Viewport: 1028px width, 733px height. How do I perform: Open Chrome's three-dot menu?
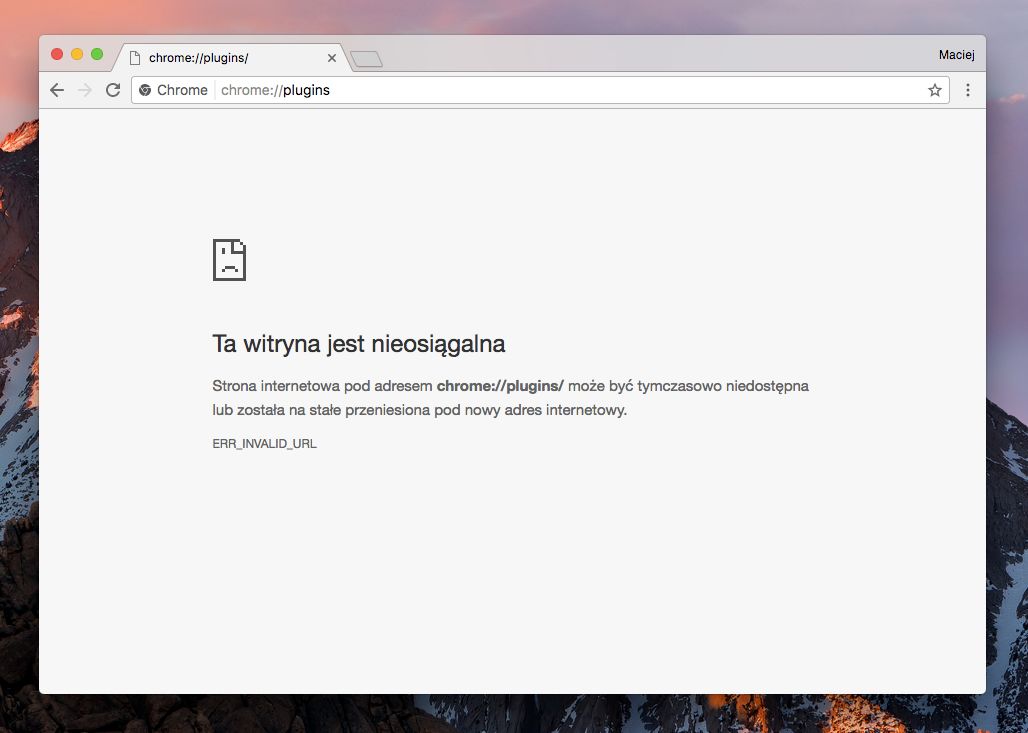click(x=968, y=90)
